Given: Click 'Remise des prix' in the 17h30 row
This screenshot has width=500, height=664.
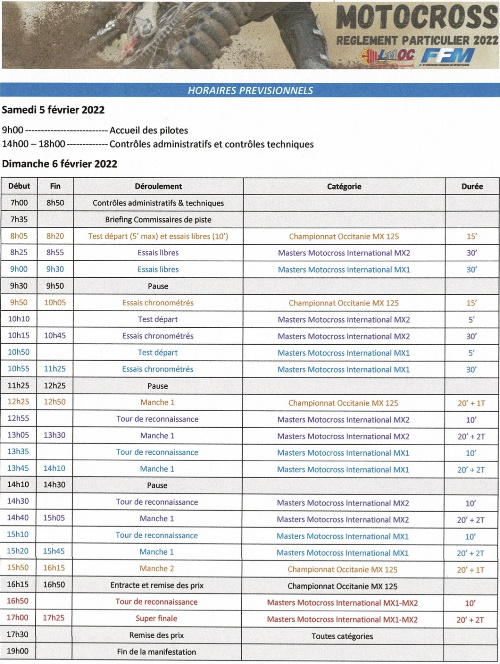Looking at the screenshot, I should coord(157,635).
